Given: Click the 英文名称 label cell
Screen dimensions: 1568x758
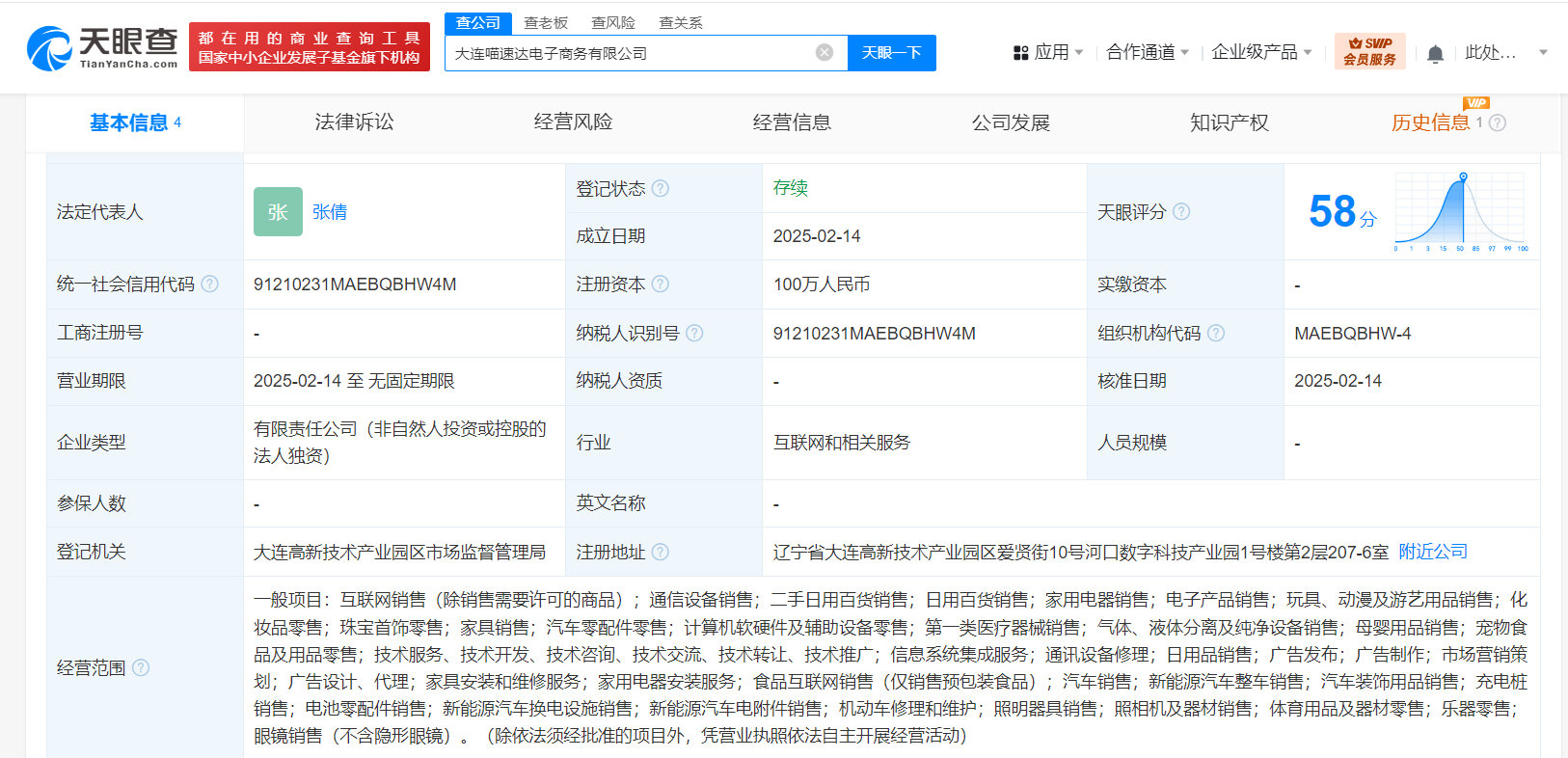Looking at the screenshot, I should (663, 503).
